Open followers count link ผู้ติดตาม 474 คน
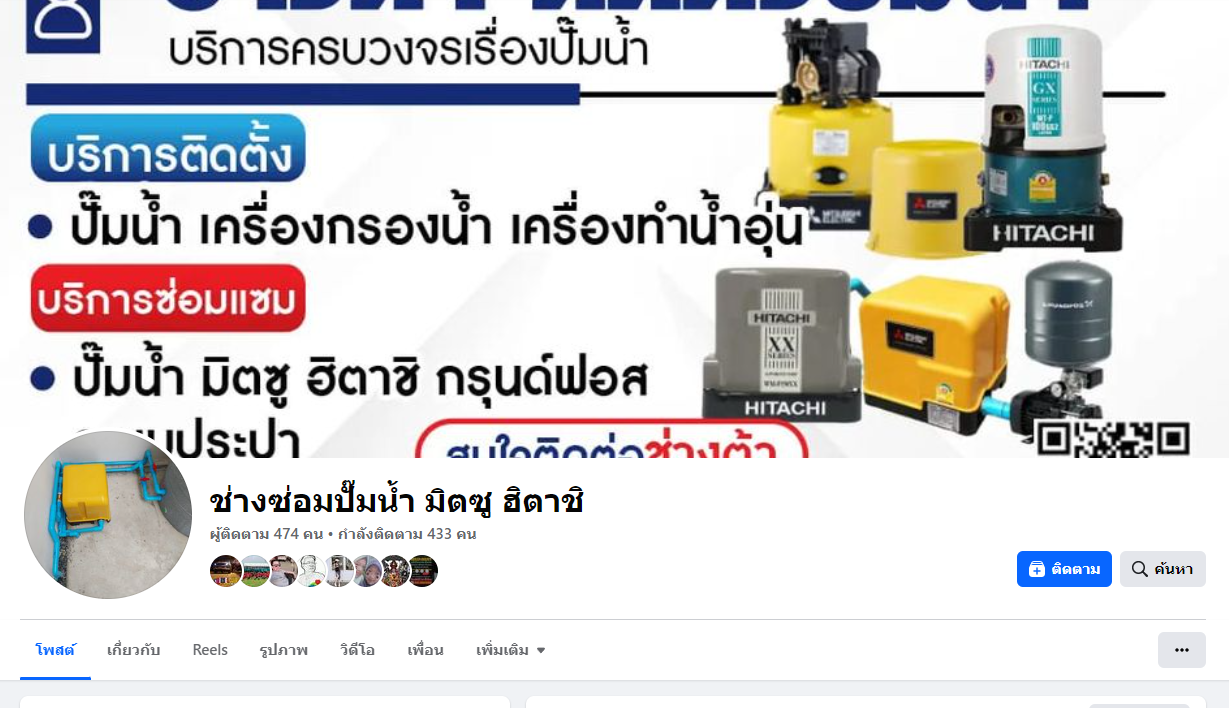 click(266, 534)
